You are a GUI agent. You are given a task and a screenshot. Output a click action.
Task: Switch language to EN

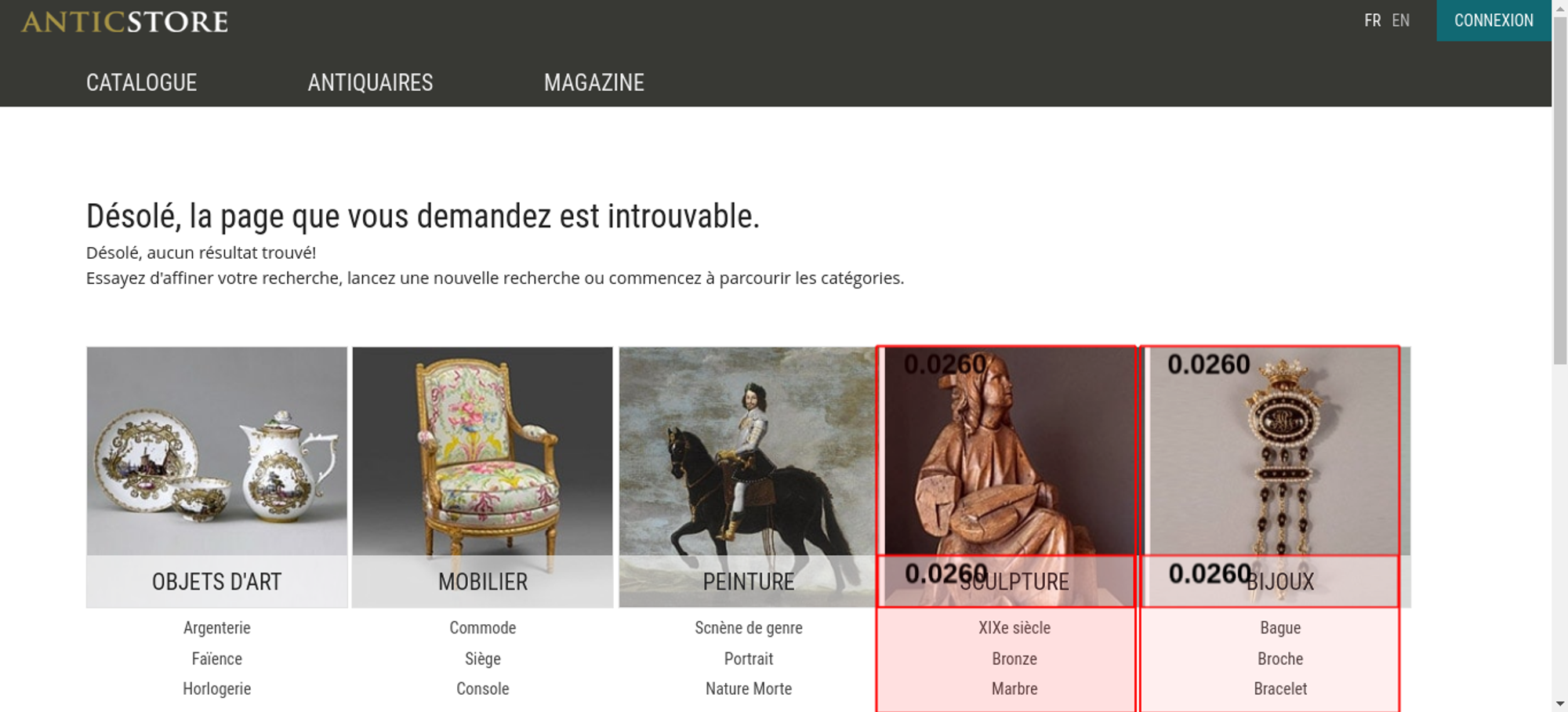point(1400,20)
